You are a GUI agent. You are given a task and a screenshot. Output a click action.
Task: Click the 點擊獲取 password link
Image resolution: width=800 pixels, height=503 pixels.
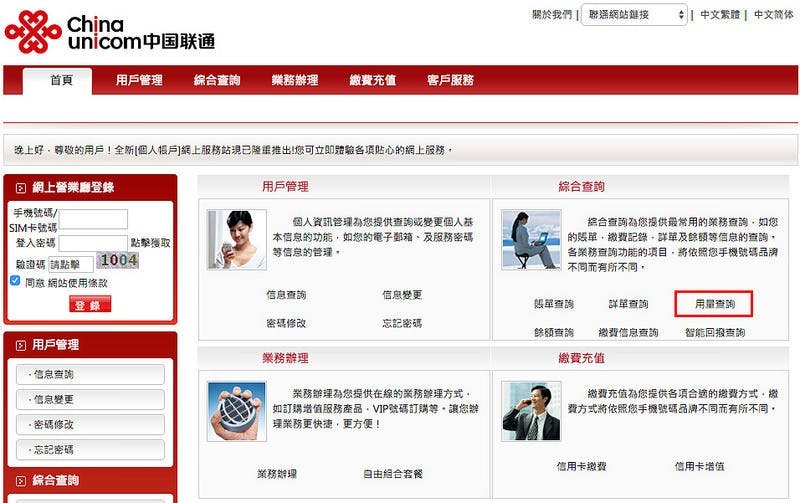pyautogui.click(x=151, y=243)
